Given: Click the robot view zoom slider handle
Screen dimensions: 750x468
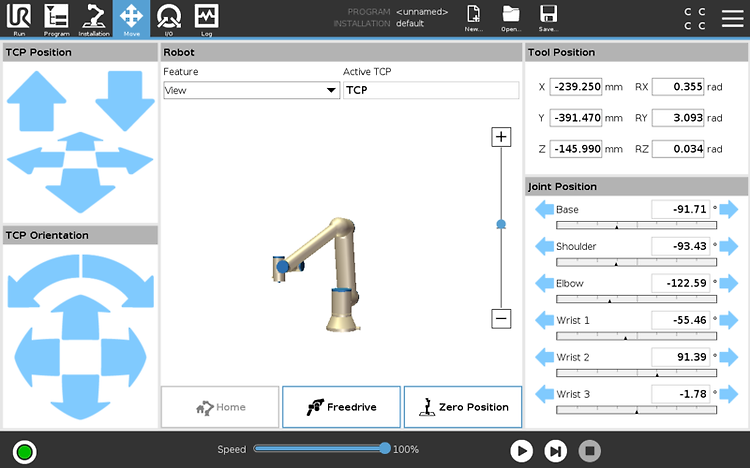Looking at the screenshot, I should pyautogui.click(x=501, y=224).
